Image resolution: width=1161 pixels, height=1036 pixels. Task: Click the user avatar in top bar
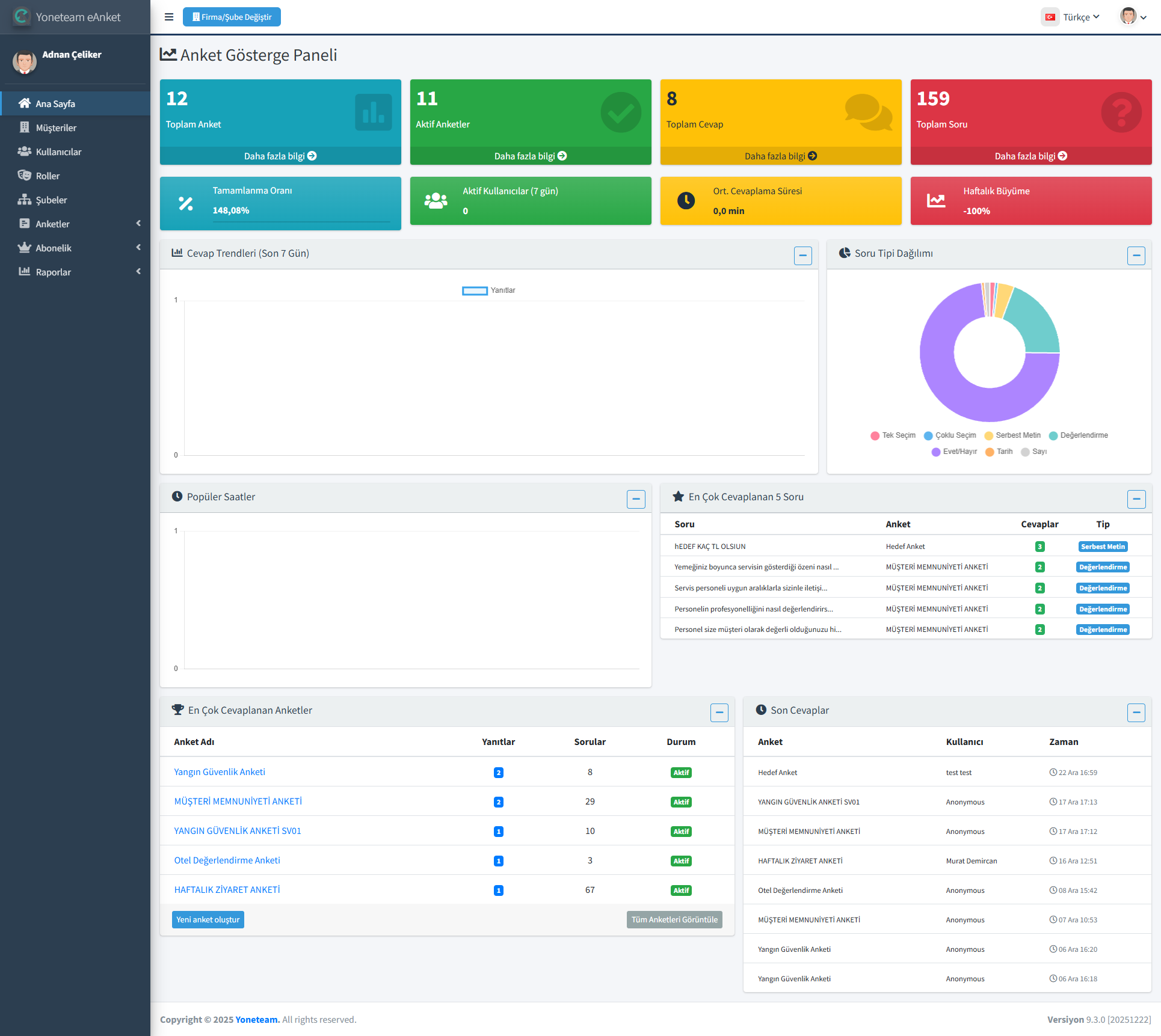1129,16
